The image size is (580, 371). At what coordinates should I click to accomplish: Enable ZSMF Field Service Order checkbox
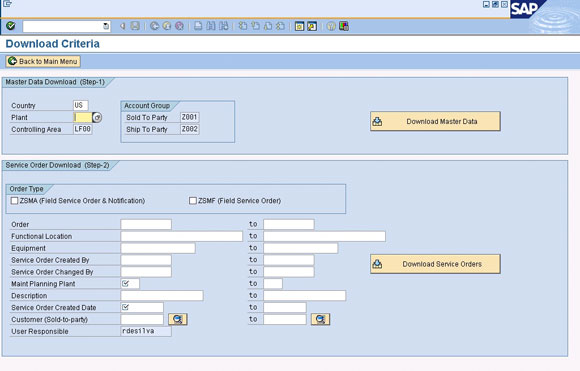(x=193, y=200)
